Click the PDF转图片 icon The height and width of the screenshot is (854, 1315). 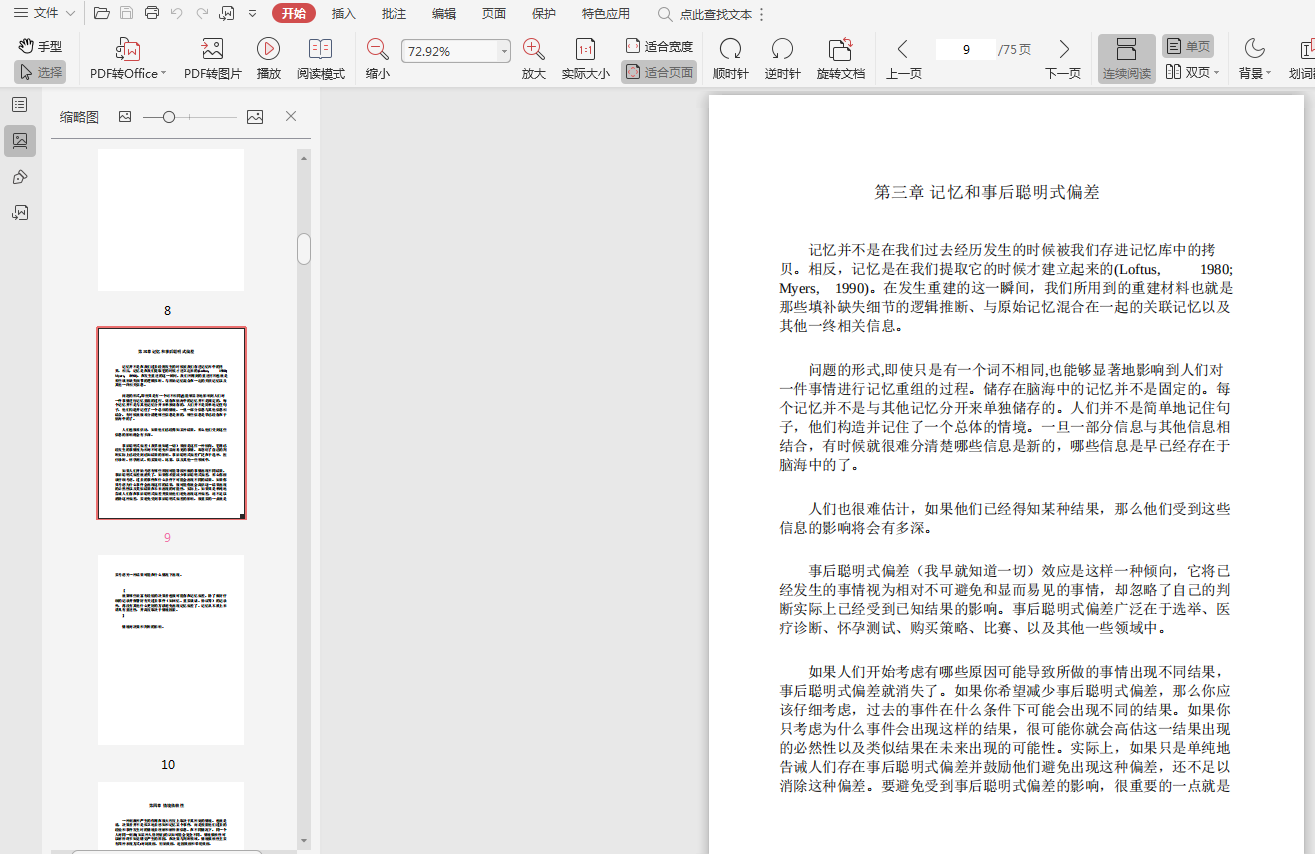click(x=212, y=50)
